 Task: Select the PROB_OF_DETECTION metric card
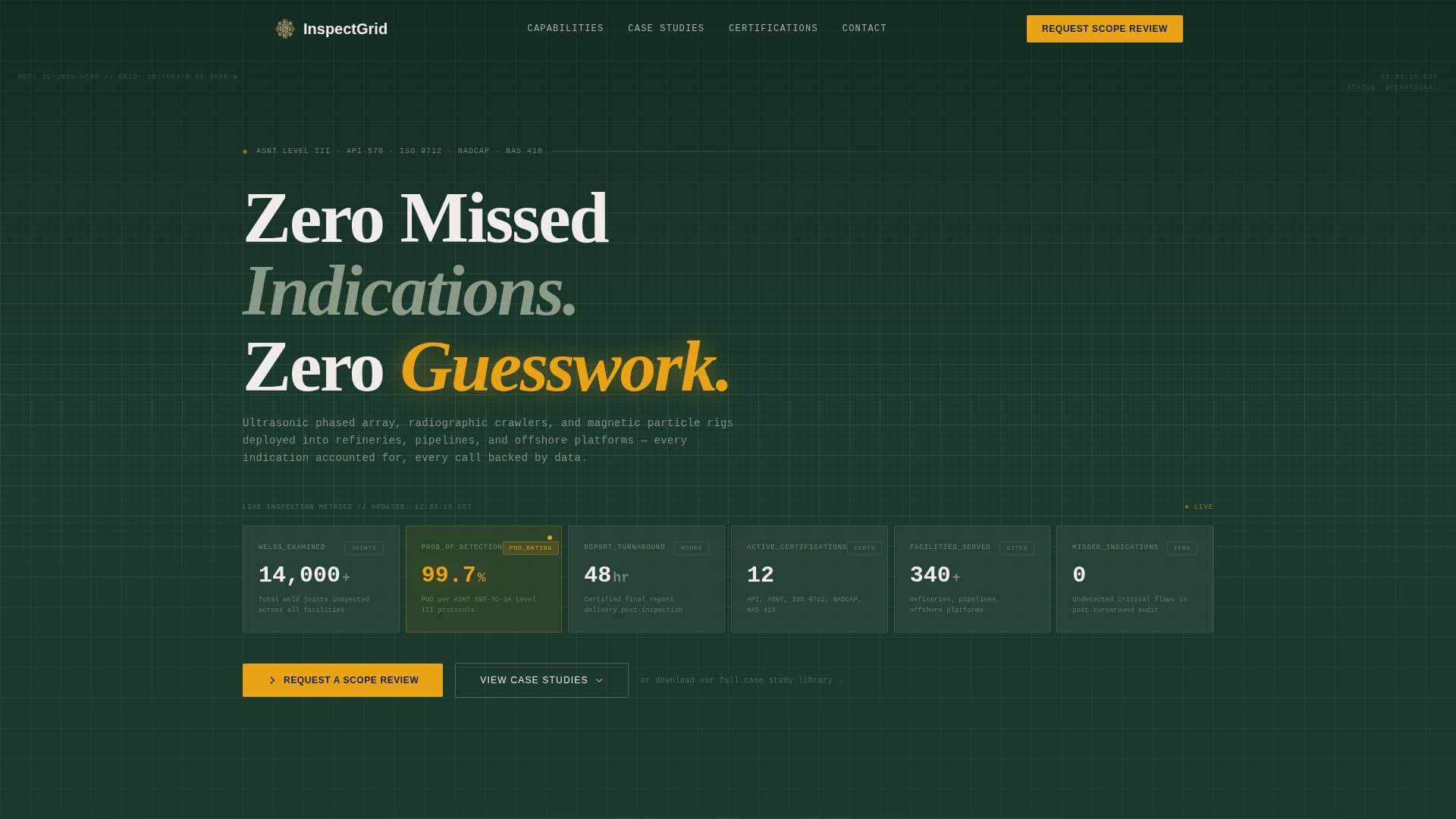coord(483,579)
